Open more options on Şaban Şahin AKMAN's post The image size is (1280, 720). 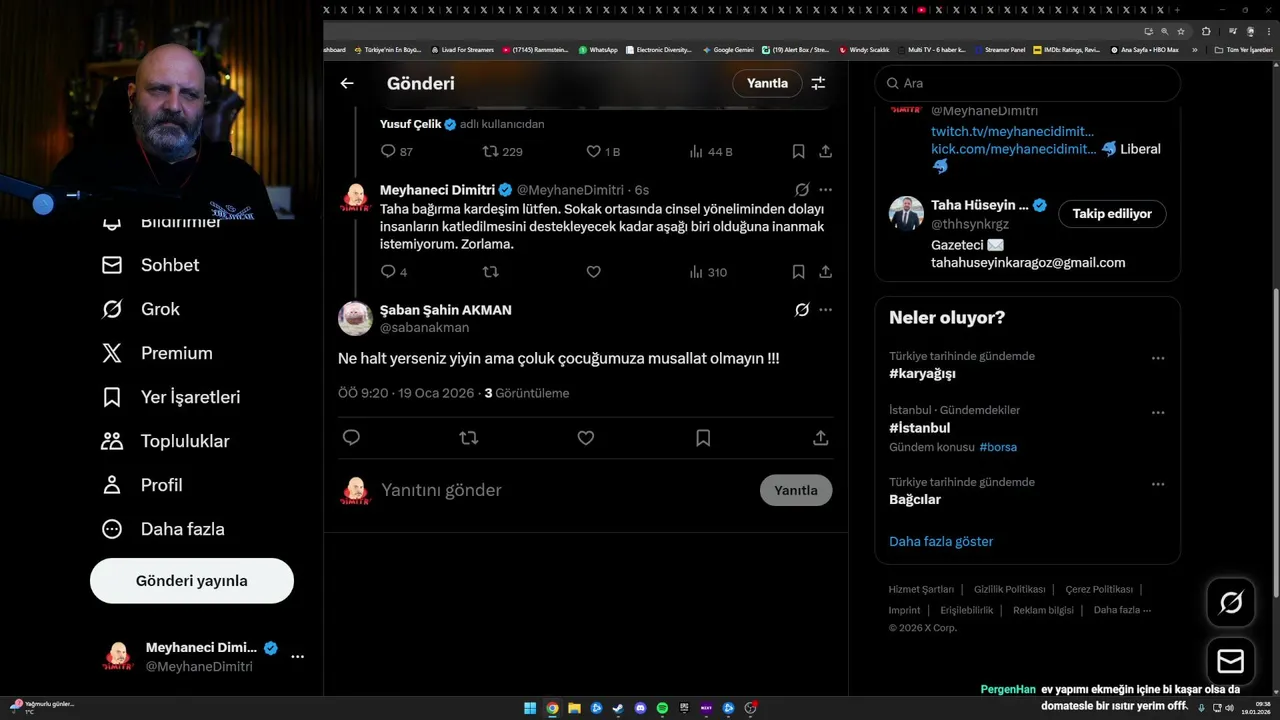[825, 310]
